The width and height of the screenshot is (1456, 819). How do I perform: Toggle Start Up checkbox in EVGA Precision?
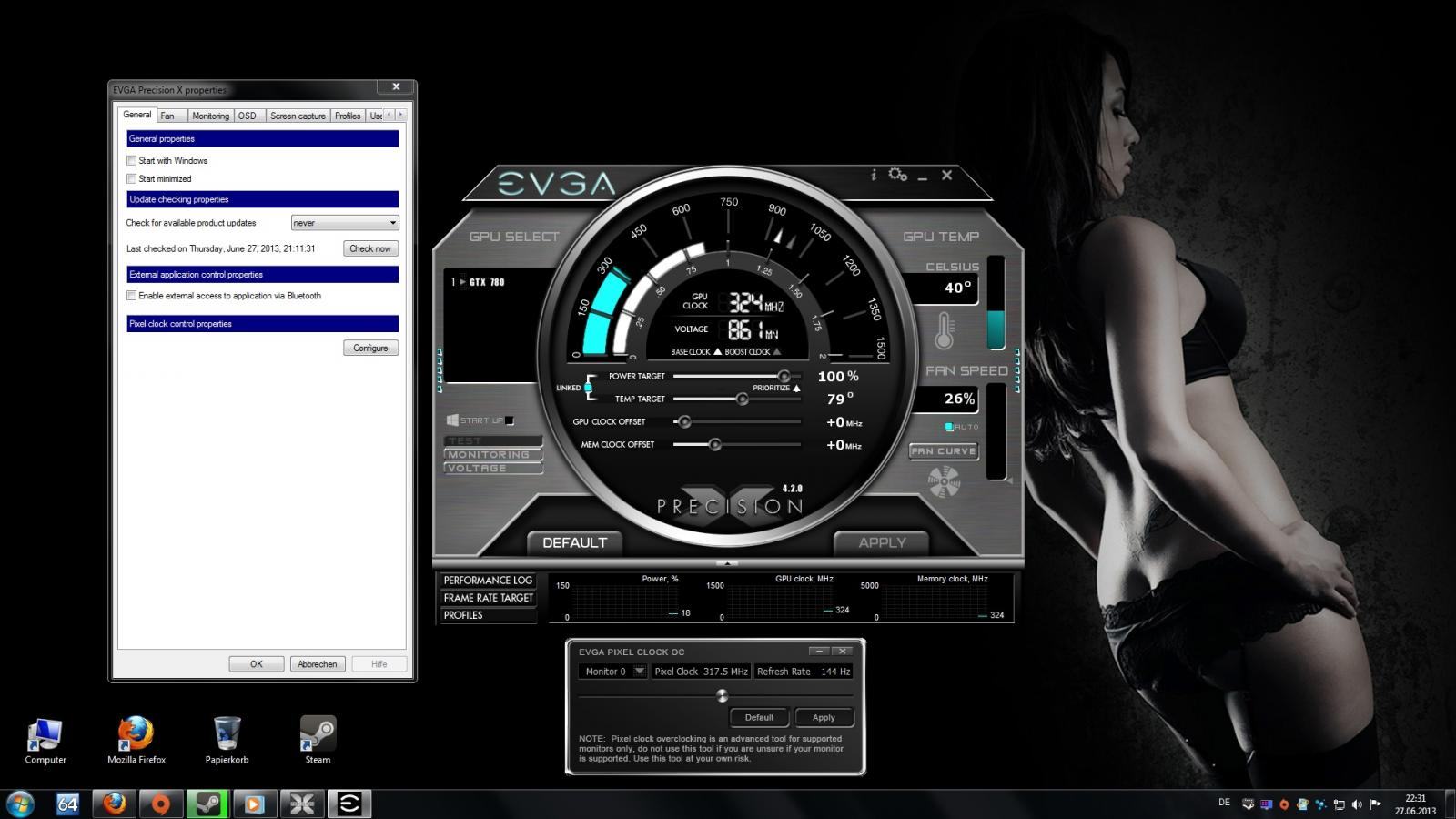[510, 420]
